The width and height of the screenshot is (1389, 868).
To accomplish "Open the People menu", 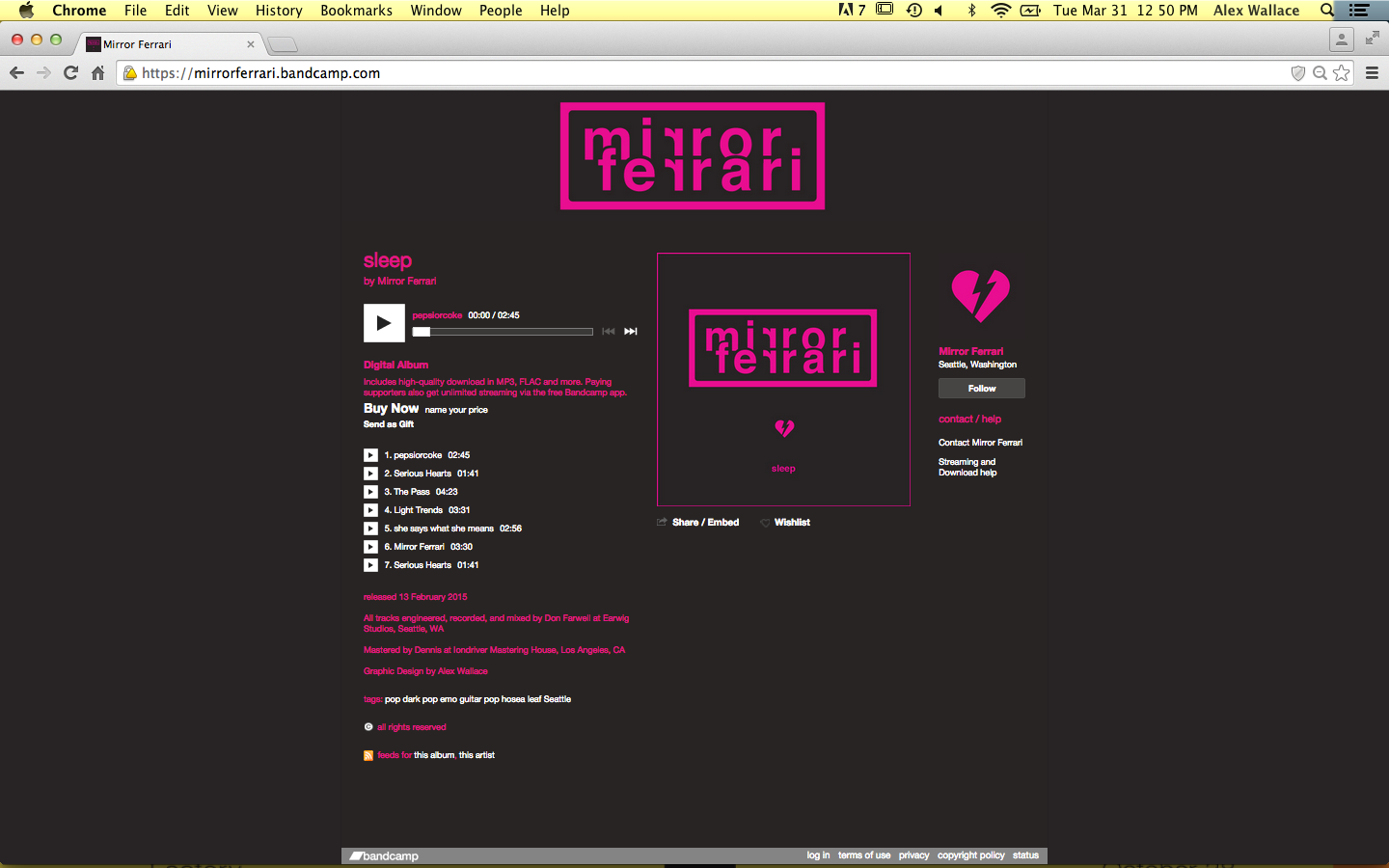I will tap(501, 10).
